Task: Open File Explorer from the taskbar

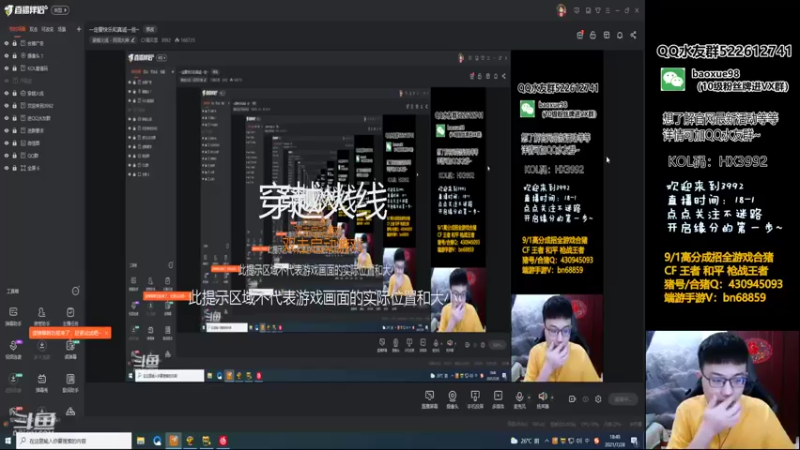Action: (x=141, y=441)
